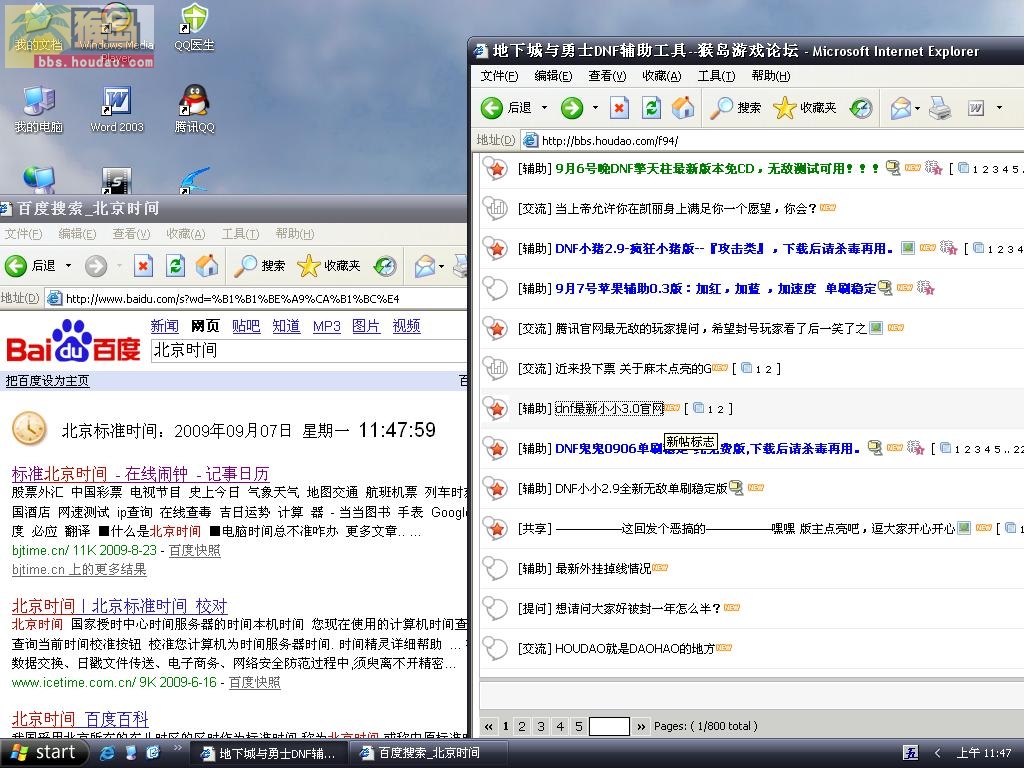The image size is (1024, 768).
Task: Open 我的电脑 desktop icon
Action: [x=39, y=109]
